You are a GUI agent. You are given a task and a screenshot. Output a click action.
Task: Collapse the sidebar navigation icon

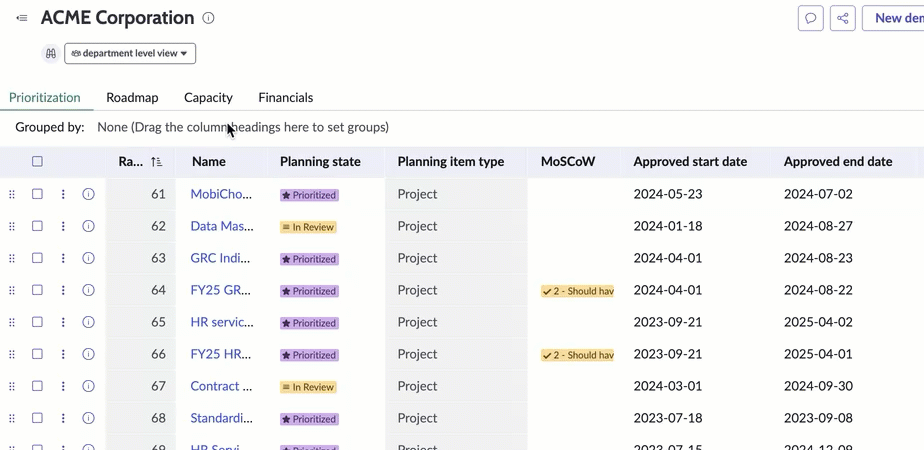[x=22, y=18]
